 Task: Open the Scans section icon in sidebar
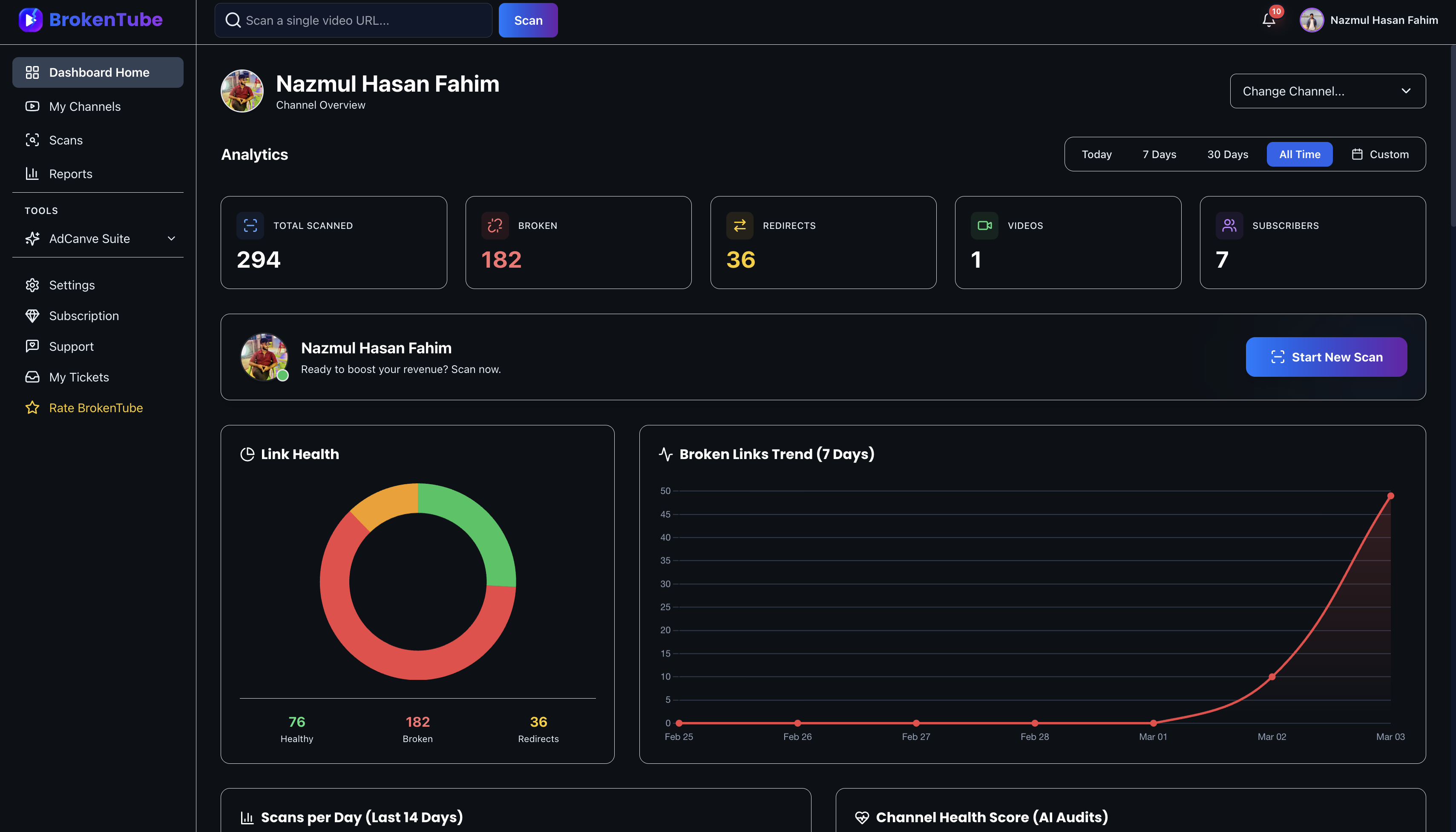(x=32, y=139)
